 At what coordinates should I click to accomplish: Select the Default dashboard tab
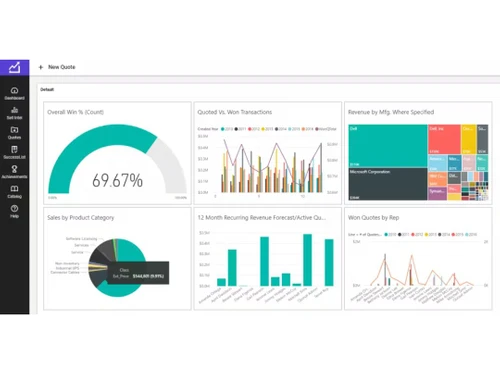(x=47, y=89)
